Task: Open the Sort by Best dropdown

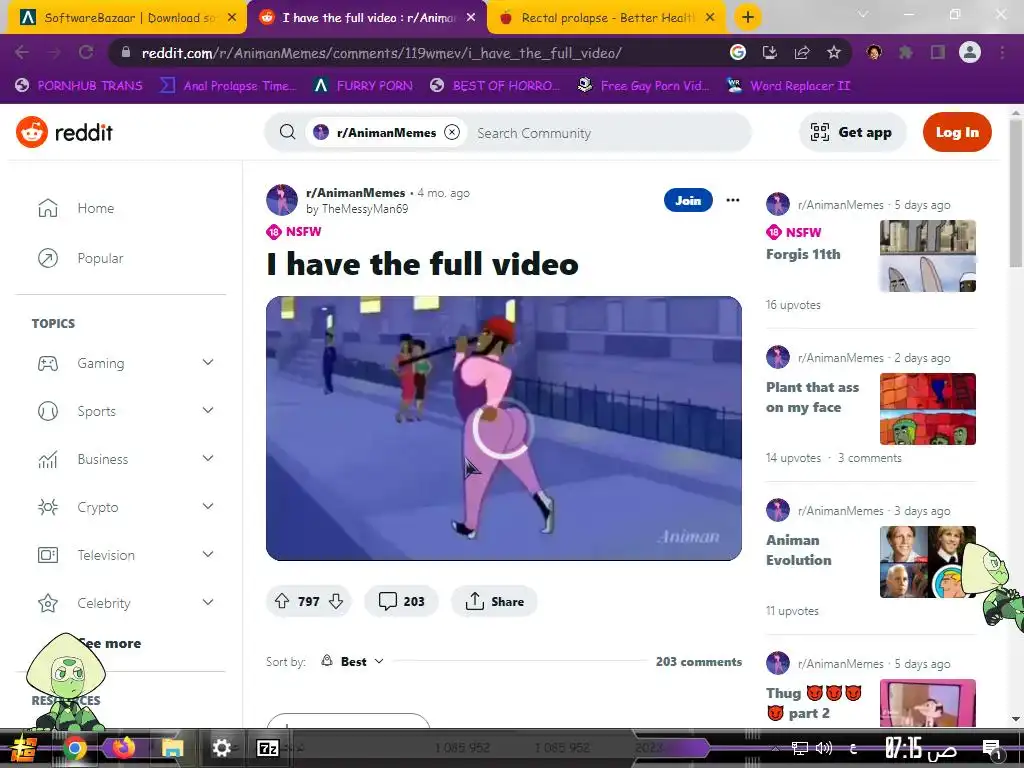Action: pyautogui.click(x=353, y=662)
